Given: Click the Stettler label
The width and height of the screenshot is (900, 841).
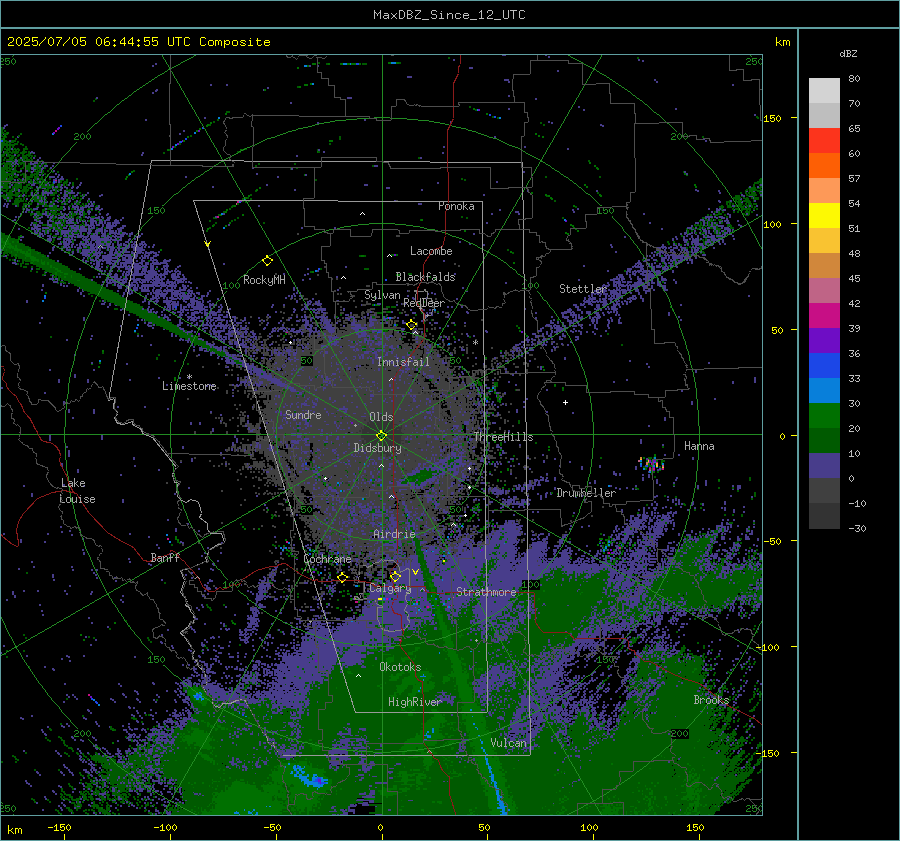Looking at the screenshot, I should (x=583, y=289).
